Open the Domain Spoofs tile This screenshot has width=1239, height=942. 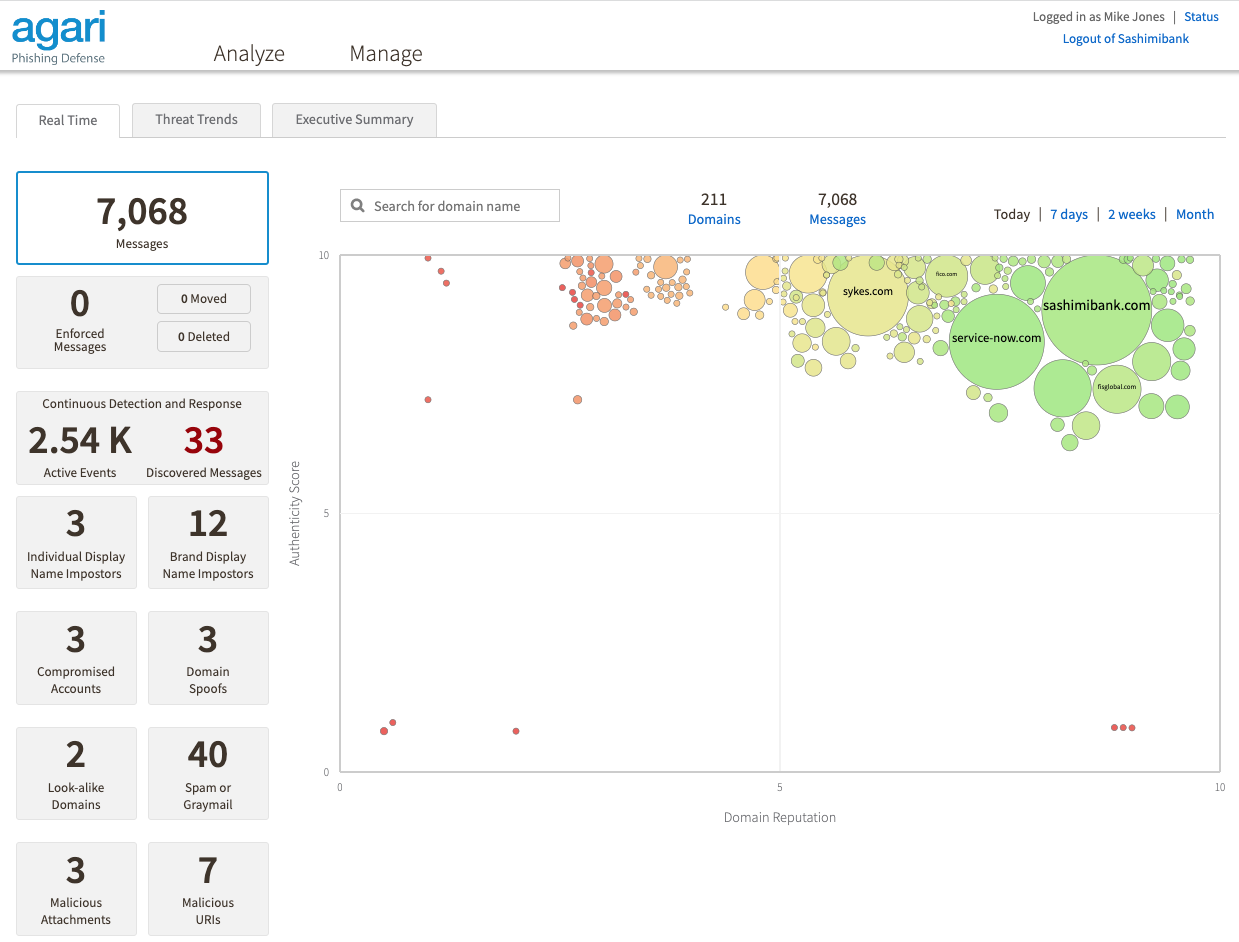pyautogui.click(x=208, y=658)
